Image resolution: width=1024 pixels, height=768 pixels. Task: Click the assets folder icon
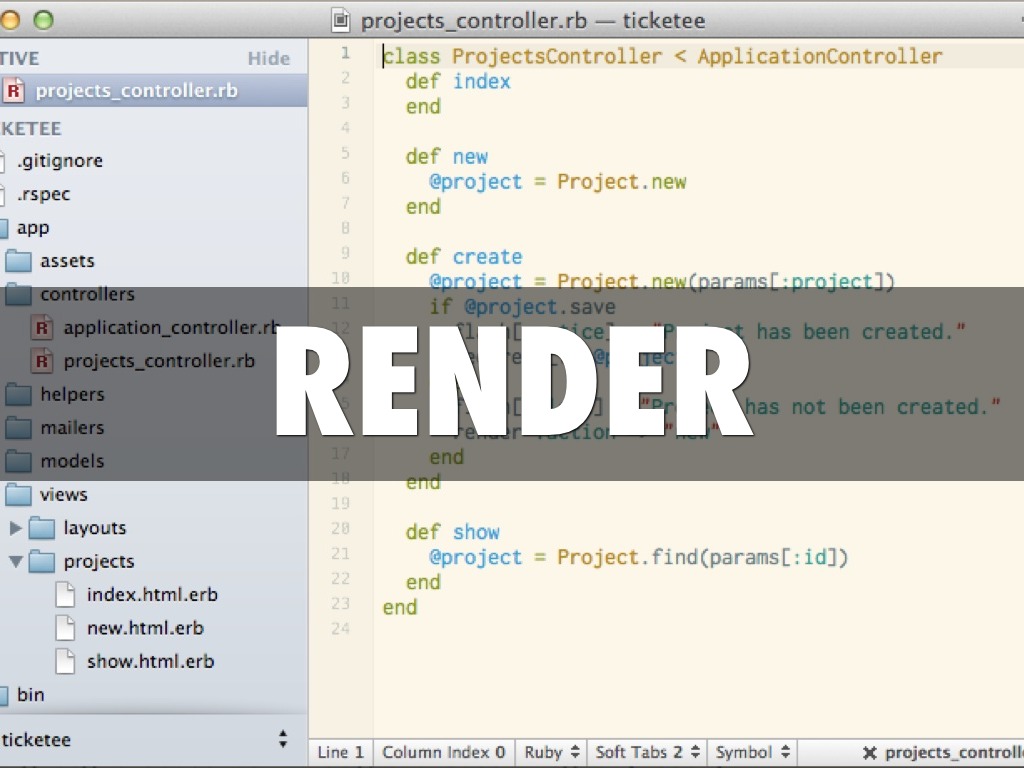point(19,261)
